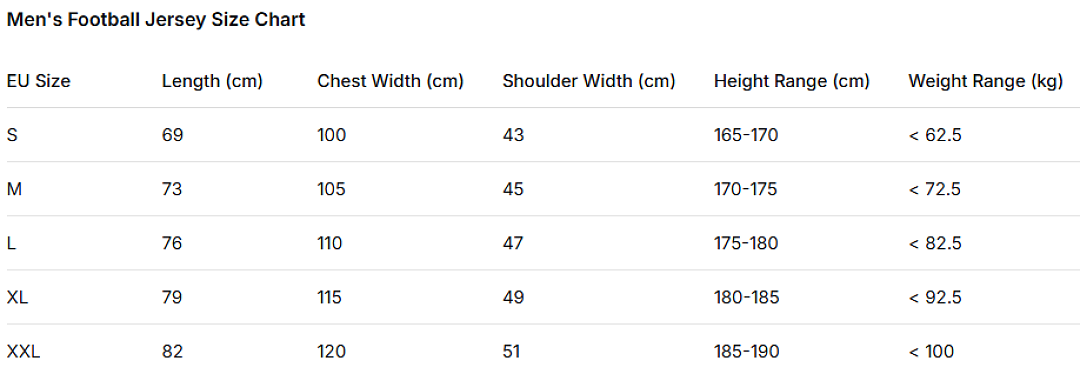Viewport: 1080px width, 374px height.
Task: Click the 82 length value for XXL
Action: click(172, 352)
